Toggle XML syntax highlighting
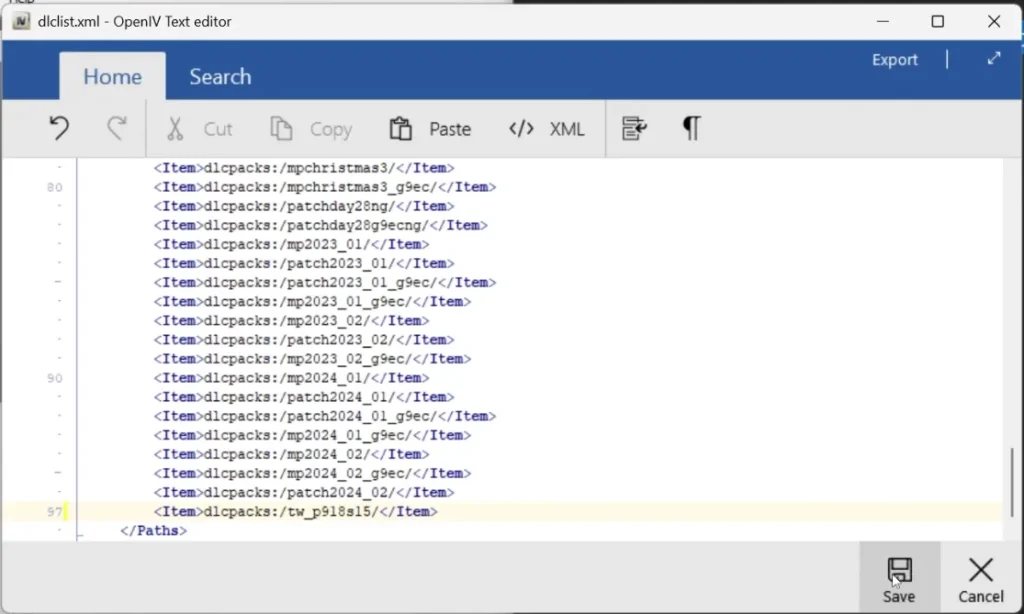 click(545, 128)
